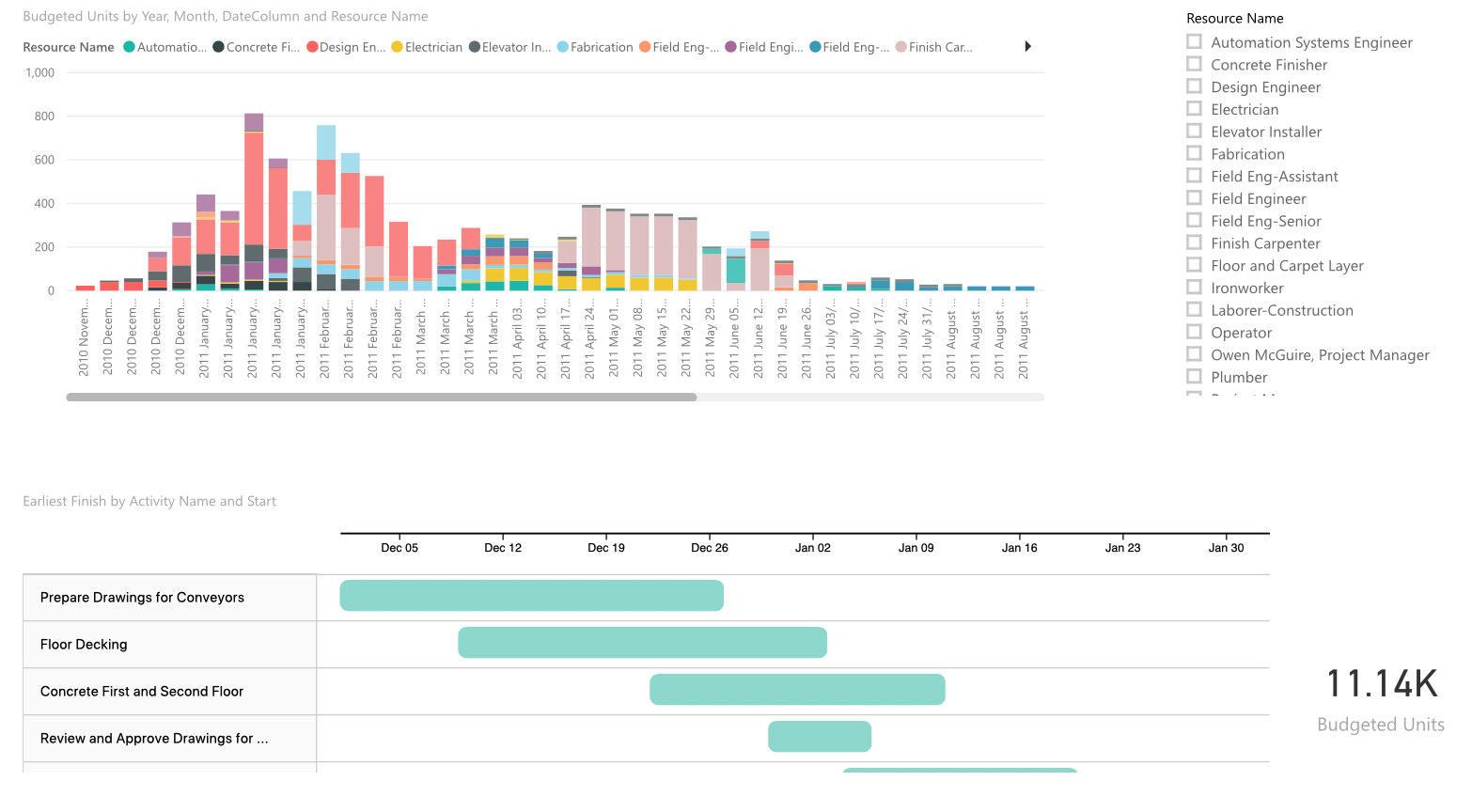Check Owen McGuire, Project Manager checkbox

pos(1194,354)
